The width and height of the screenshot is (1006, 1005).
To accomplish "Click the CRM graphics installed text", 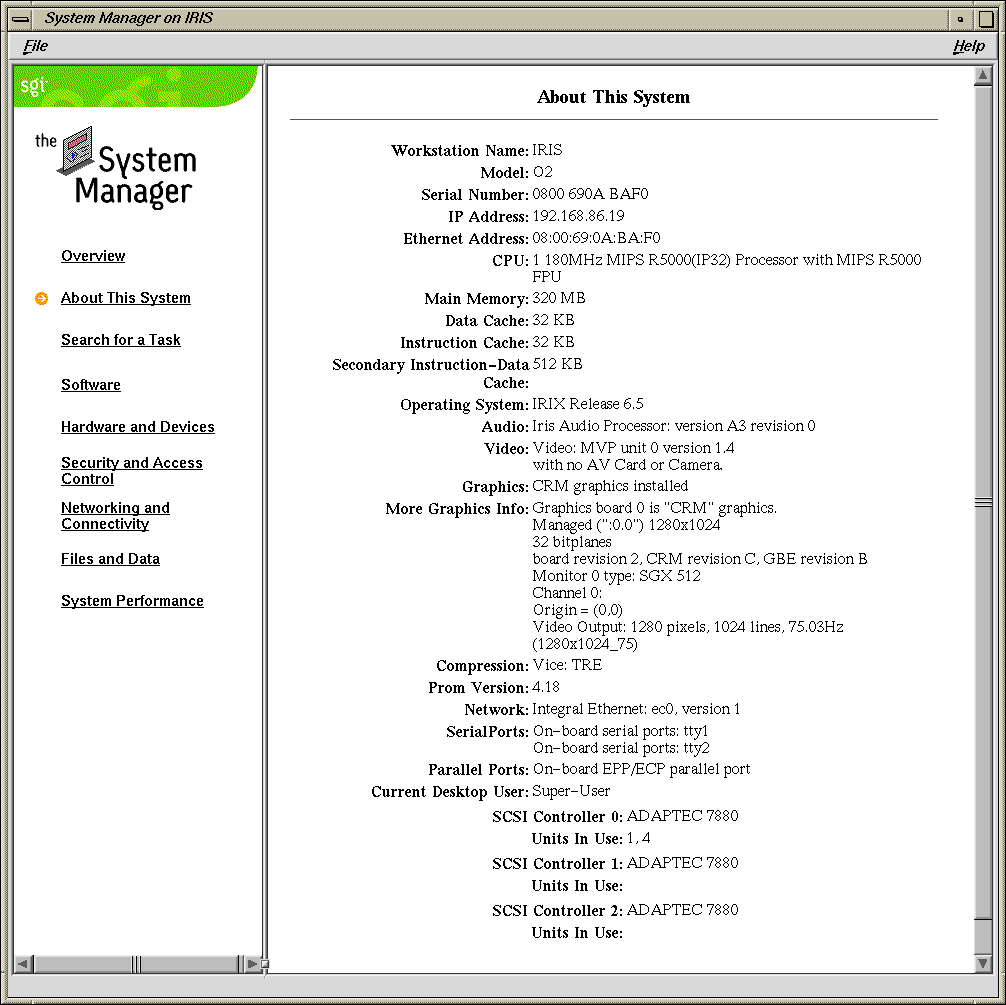I will tap(610, 486).
